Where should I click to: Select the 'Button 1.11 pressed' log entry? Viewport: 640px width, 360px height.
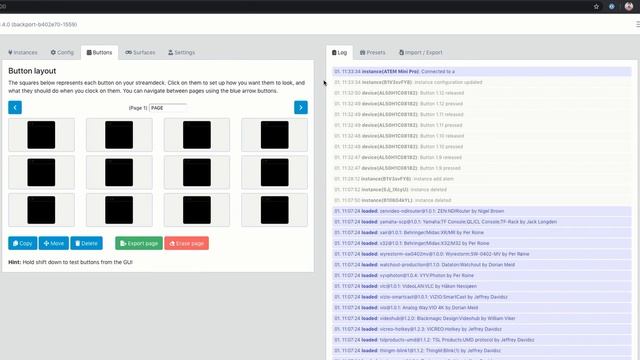[x=482, y=125]
